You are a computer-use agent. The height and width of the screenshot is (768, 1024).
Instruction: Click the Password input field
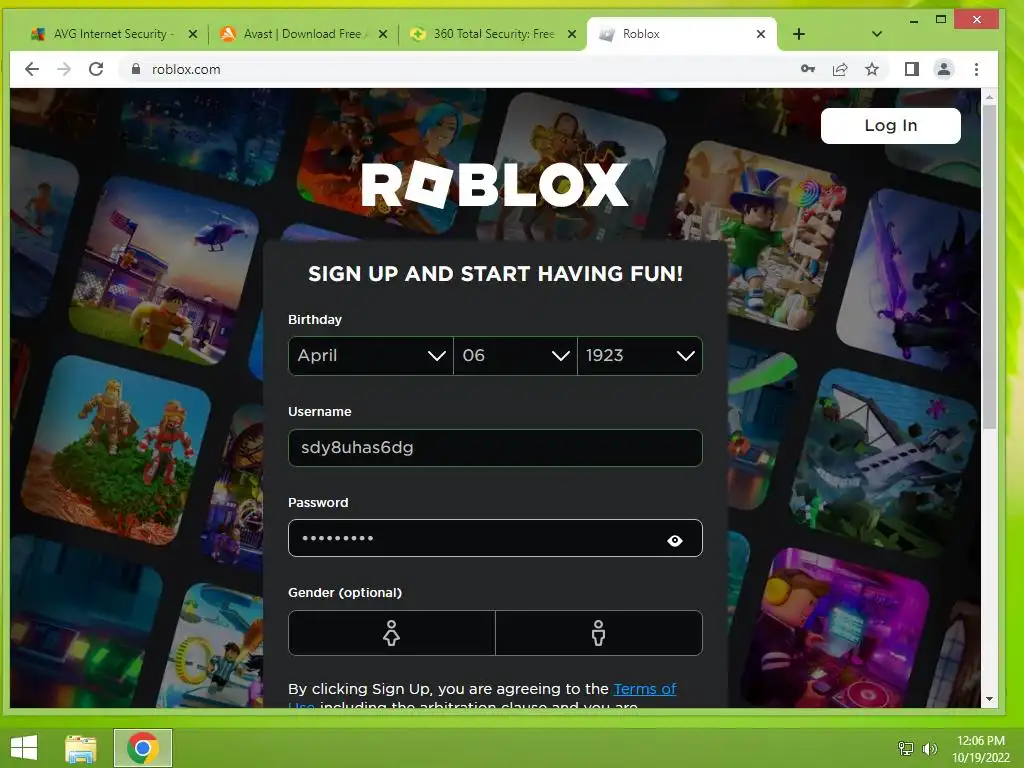coord(495,538)
